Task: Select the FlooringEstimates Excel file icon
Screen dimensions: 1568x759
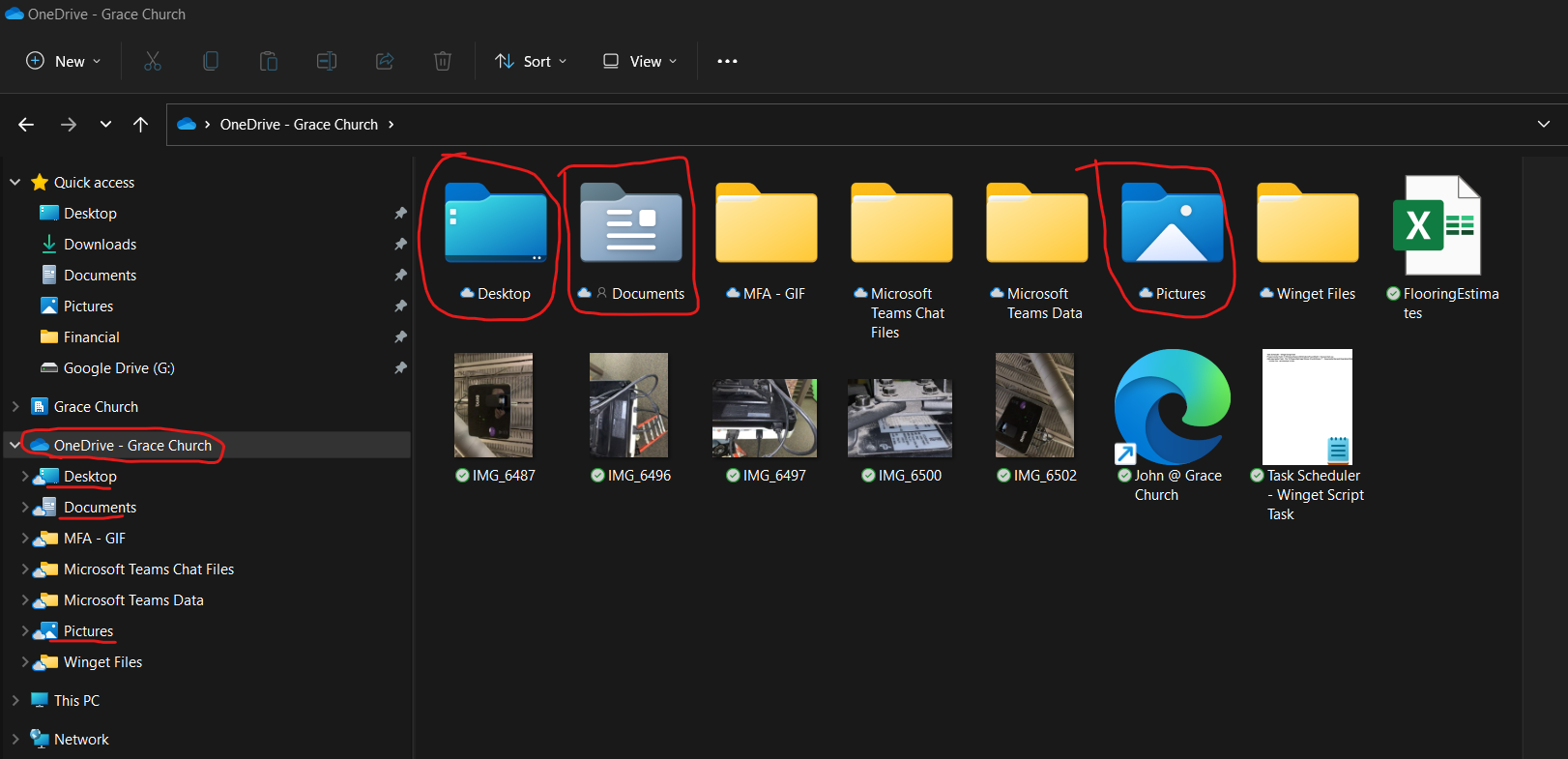Action: [x=1437, y=224]
